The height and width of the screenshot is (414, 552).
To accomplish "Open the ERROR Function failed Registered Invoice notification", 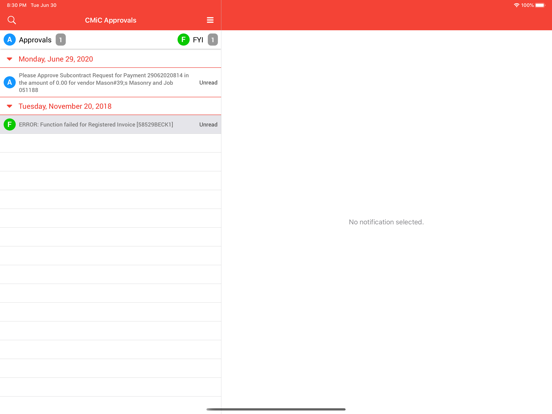I will click(111, 124).
